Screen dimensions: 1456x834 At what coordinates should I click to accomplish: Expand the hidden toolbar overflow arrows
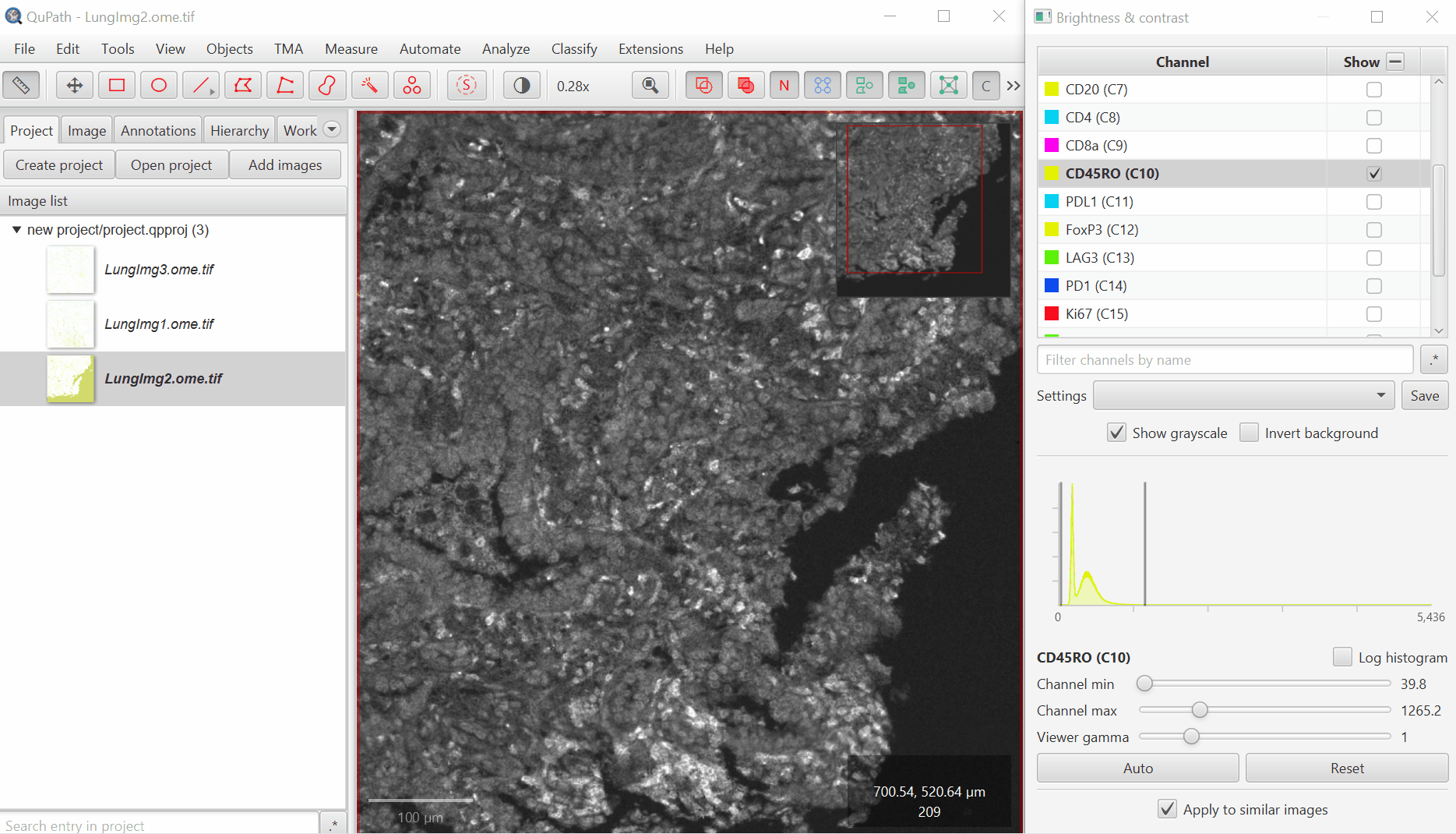(x=1013, y=86)
